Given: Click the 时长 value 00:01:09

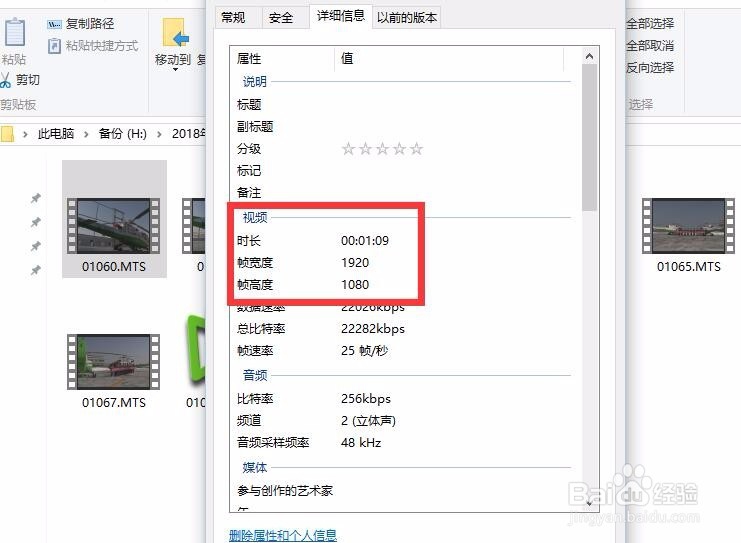Looking at the screenshot, I should pyautogui.click(x=365, y=241).
